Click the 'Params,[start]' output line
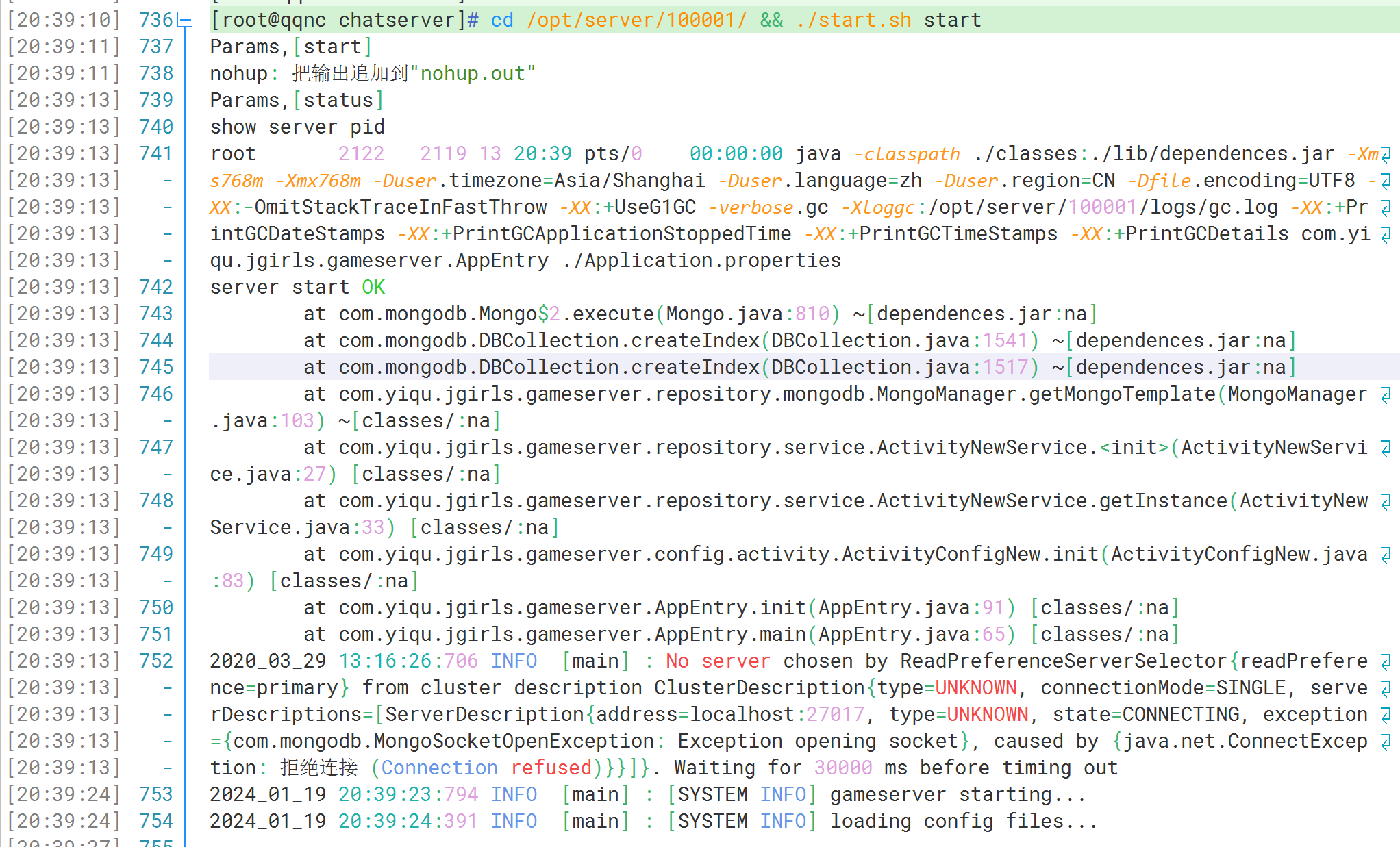Screen dimensions: 1400x847 tap(291, 47)
